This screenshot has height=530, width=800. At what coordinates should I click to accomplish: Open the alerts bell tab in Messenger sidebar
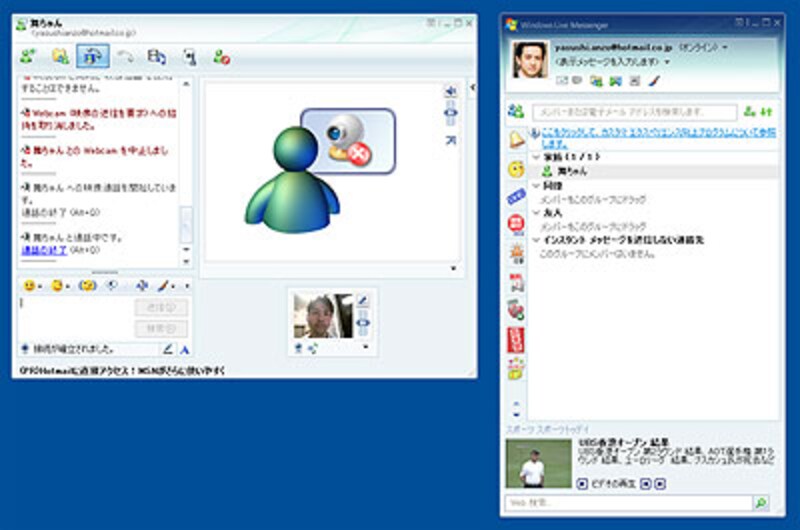pyautogui.click(x=516, y=139)
